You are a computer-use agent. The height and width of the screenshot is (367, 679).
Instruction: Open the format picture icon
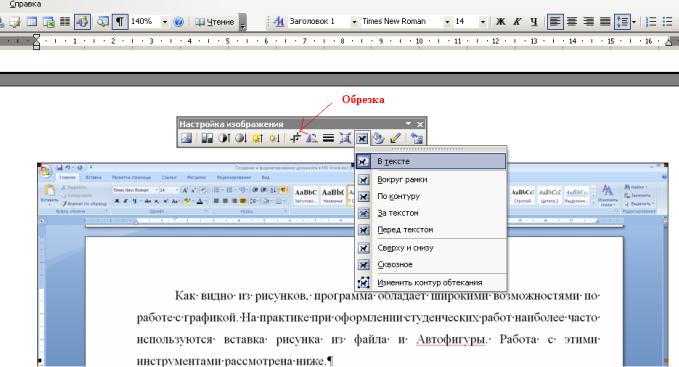tap(378, 138)
